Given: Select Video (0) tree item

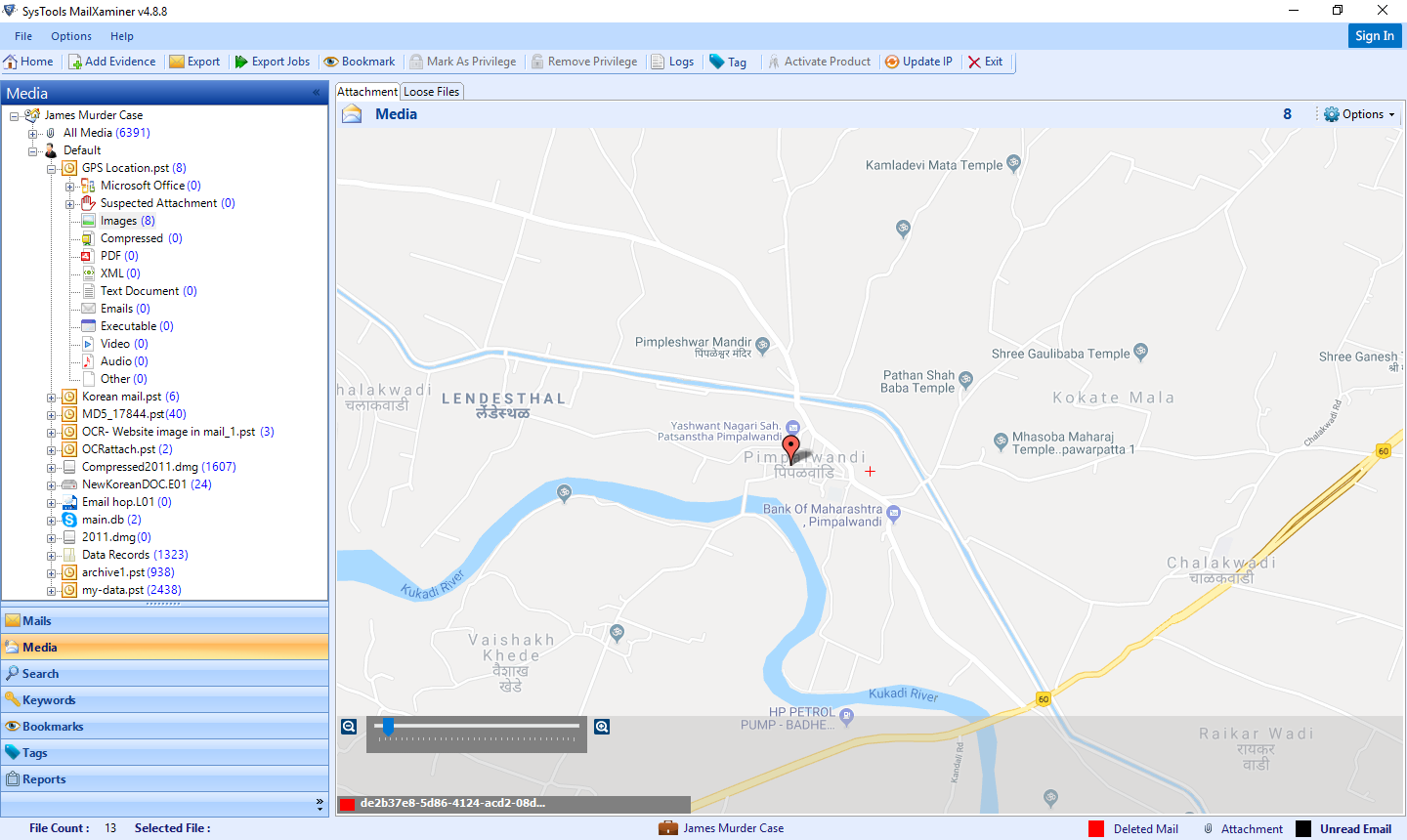Looking at the screenshot, I should tap(124, 344).
